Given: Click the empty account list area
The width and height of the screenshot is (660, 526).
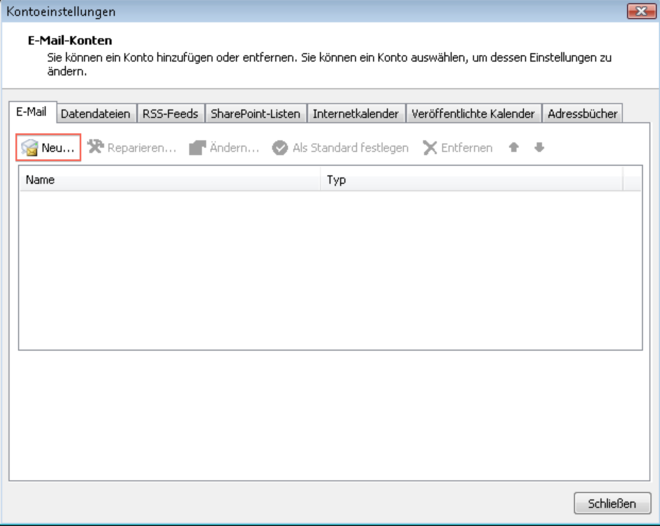Looking at the screenshot, I should point(330,270).
